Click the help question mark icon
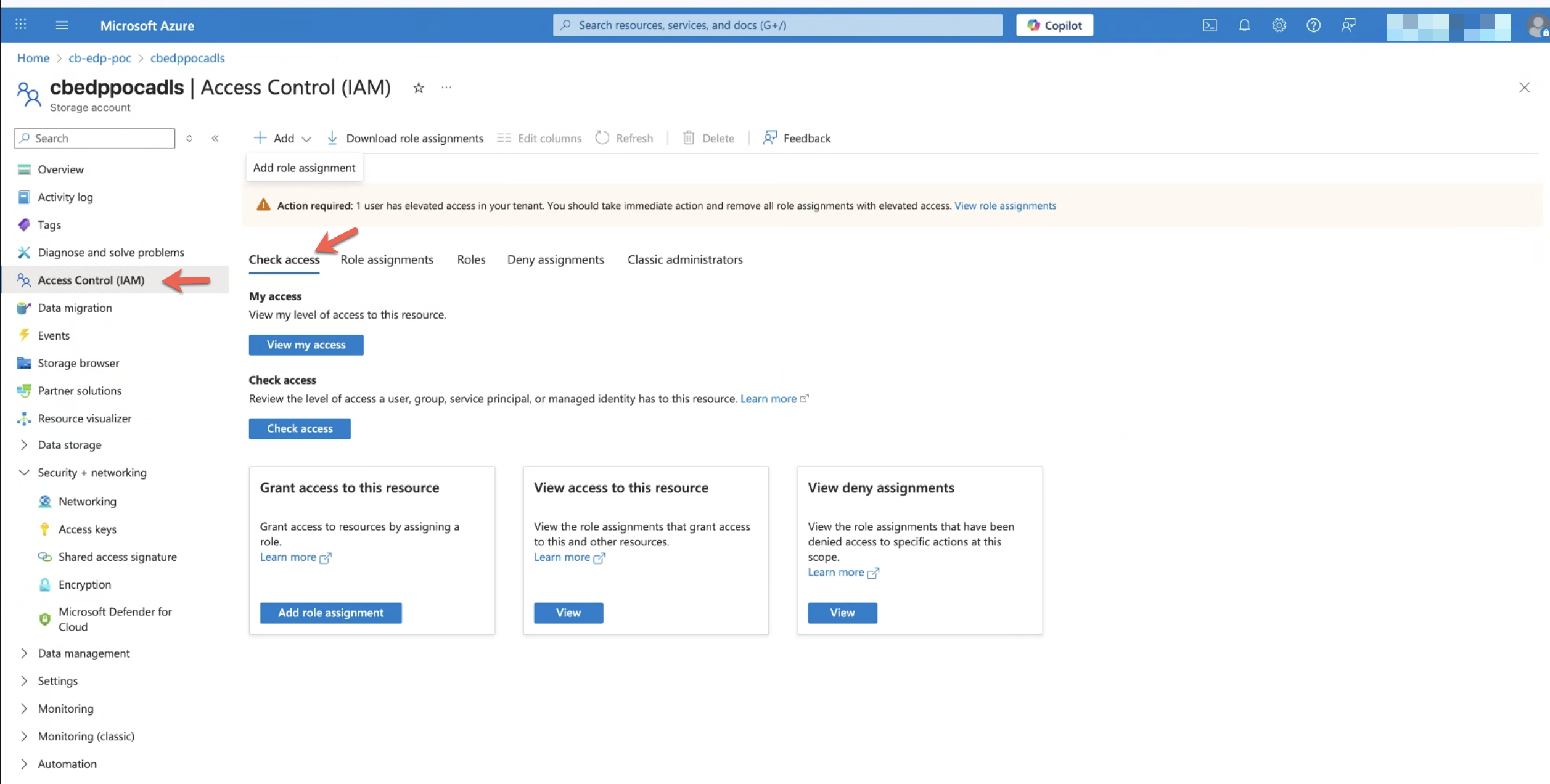 point(1313,25)
